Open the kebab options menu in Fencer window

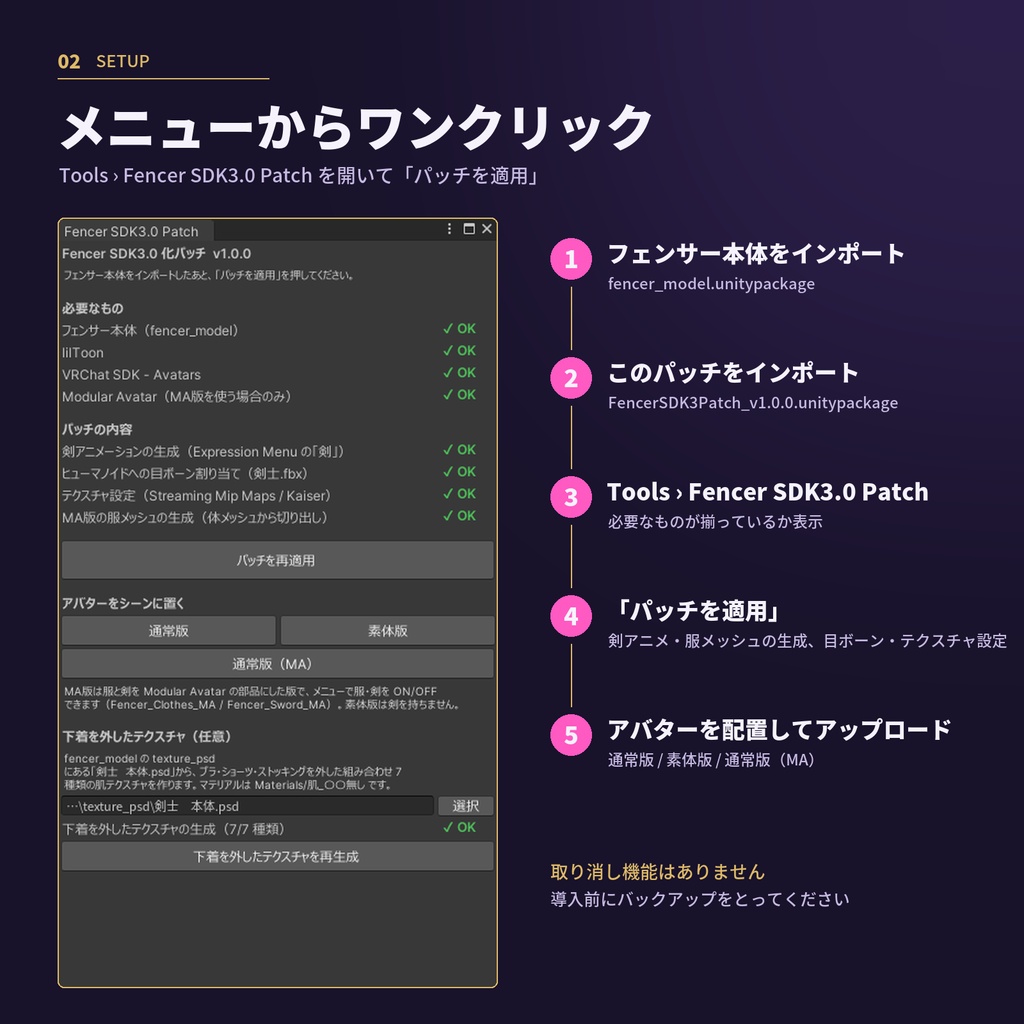click(449, 229)
